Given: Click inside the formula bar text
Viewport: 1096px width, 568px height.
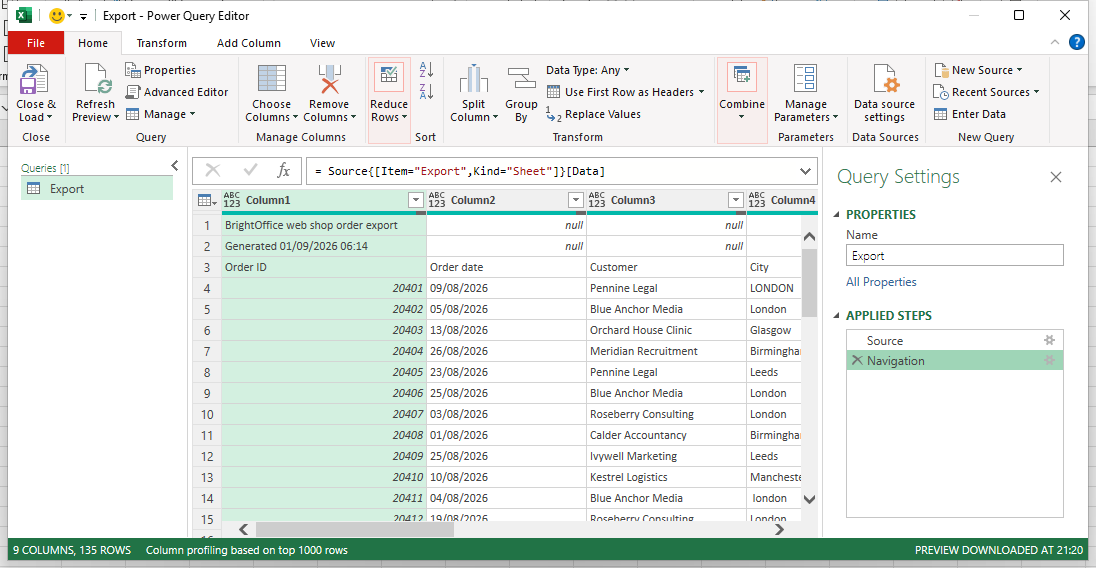Looking at the screenshot, I should (459, 171).
